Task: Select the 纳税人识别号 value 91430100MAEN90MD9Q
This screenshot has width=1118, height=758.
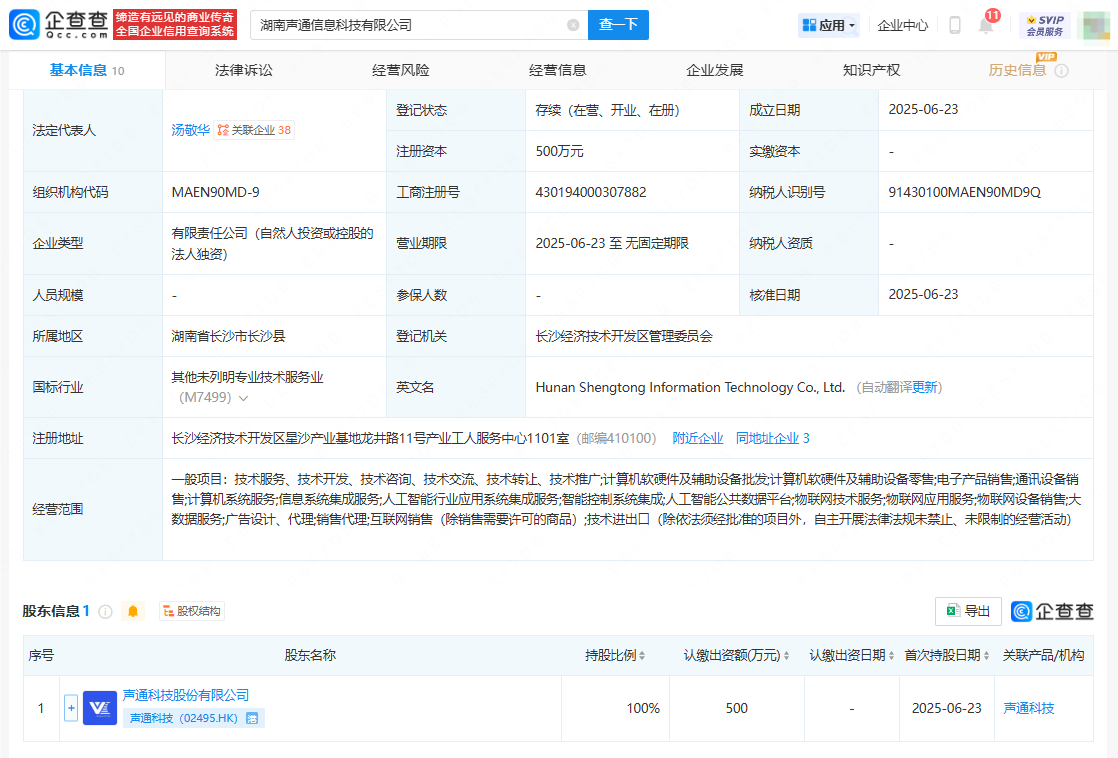Action: click(x=964, y=193)
